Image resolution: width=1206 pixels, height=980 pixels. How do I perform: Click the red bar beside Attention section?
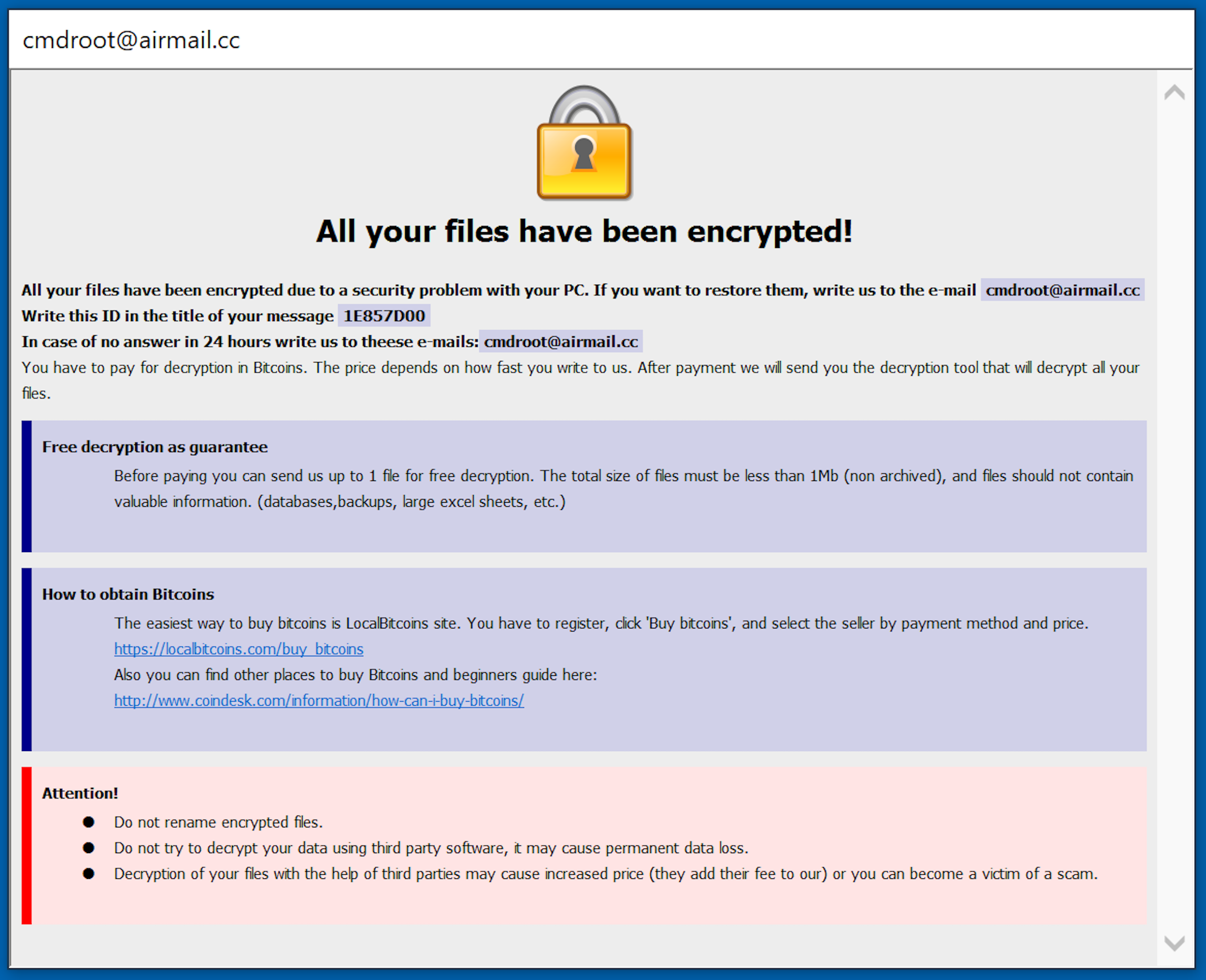pyautogui.click(x=26, y=845)
